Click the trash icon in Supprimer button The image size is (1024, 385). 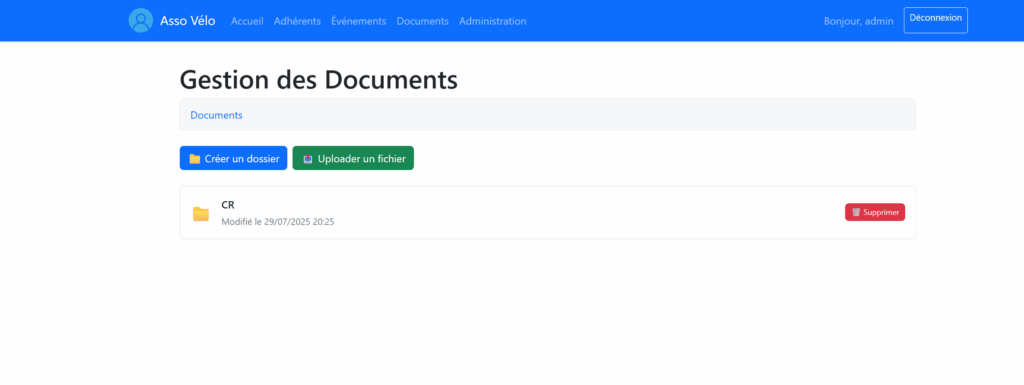[856, 212]
